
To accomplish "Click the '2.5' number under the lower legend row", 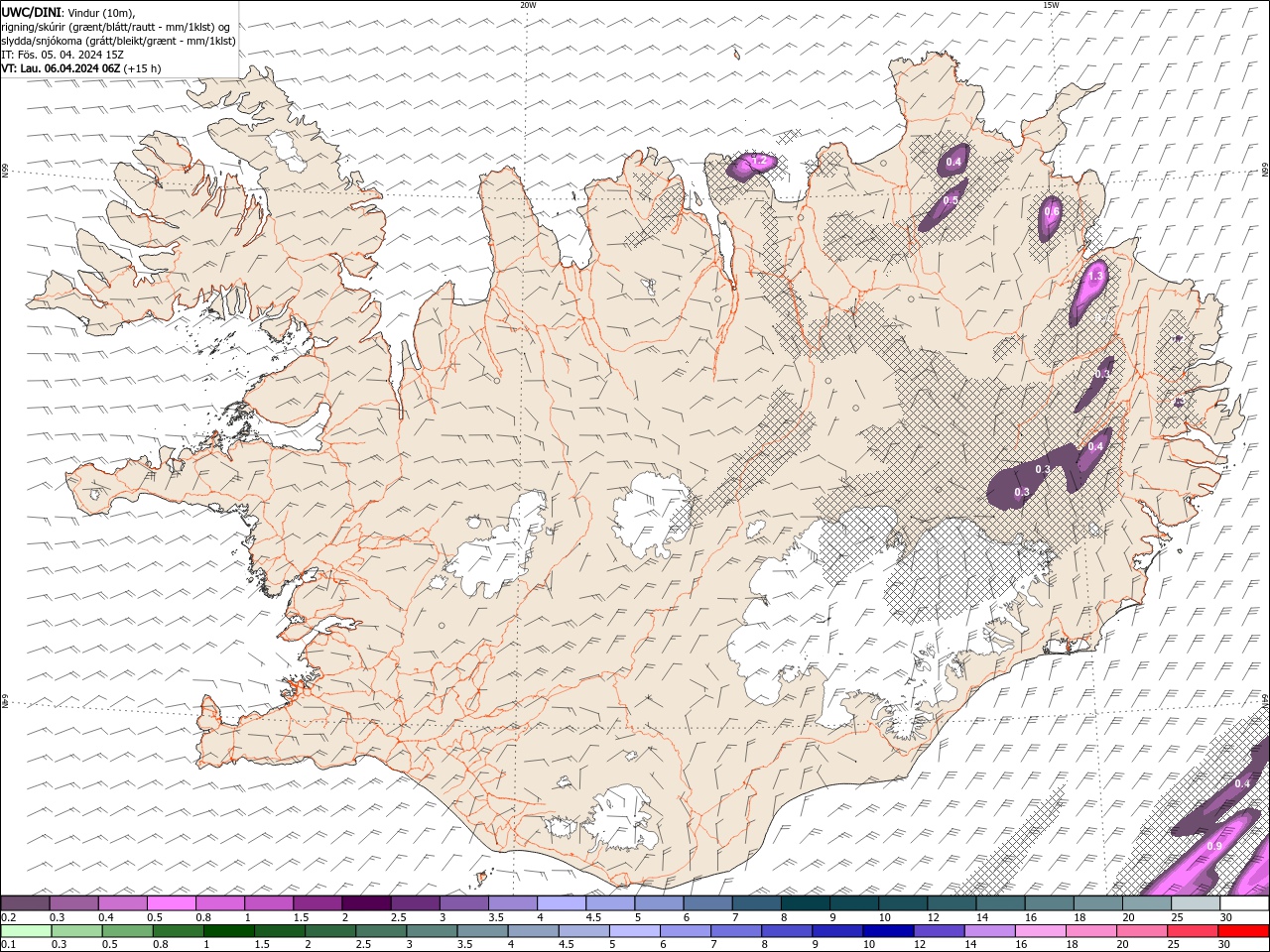I will 363,944.
